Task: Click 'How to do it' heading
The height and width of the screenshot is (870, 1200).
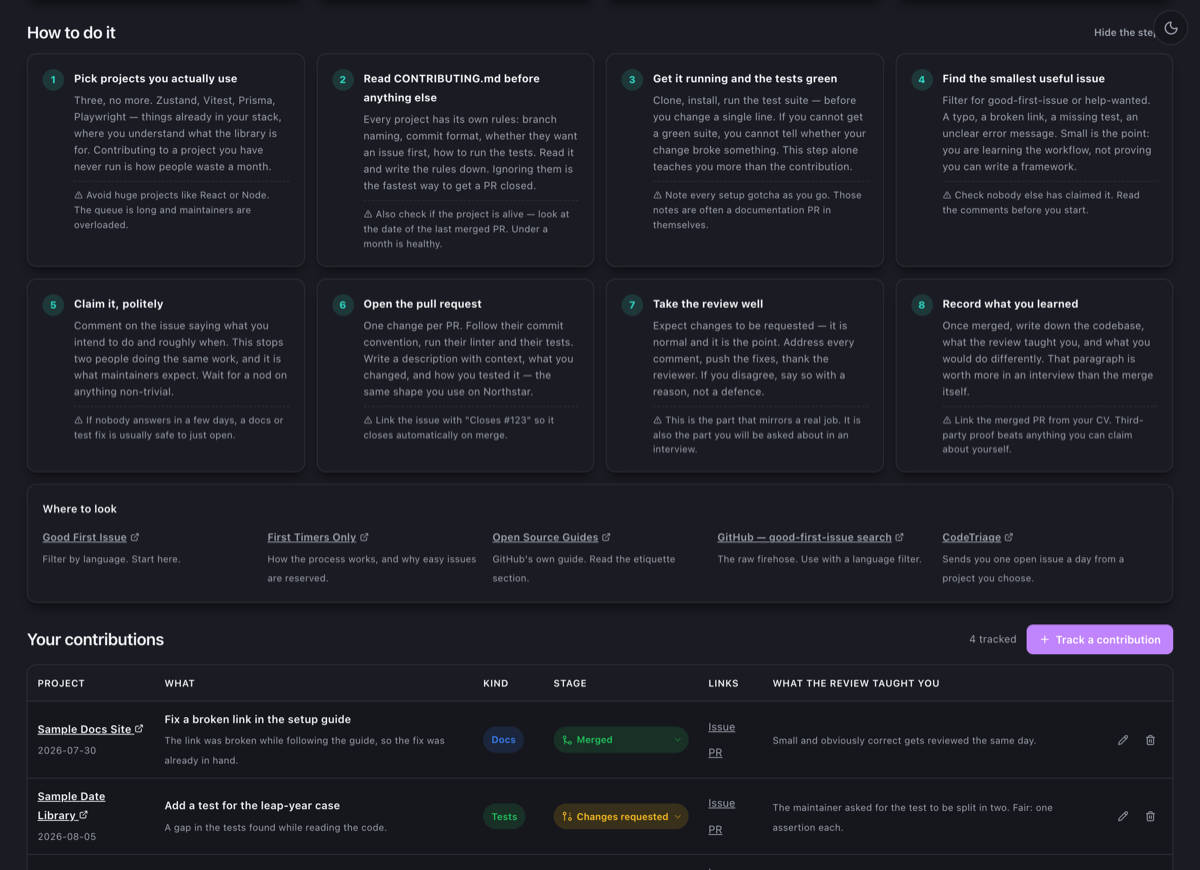Action: click(71, 33)
